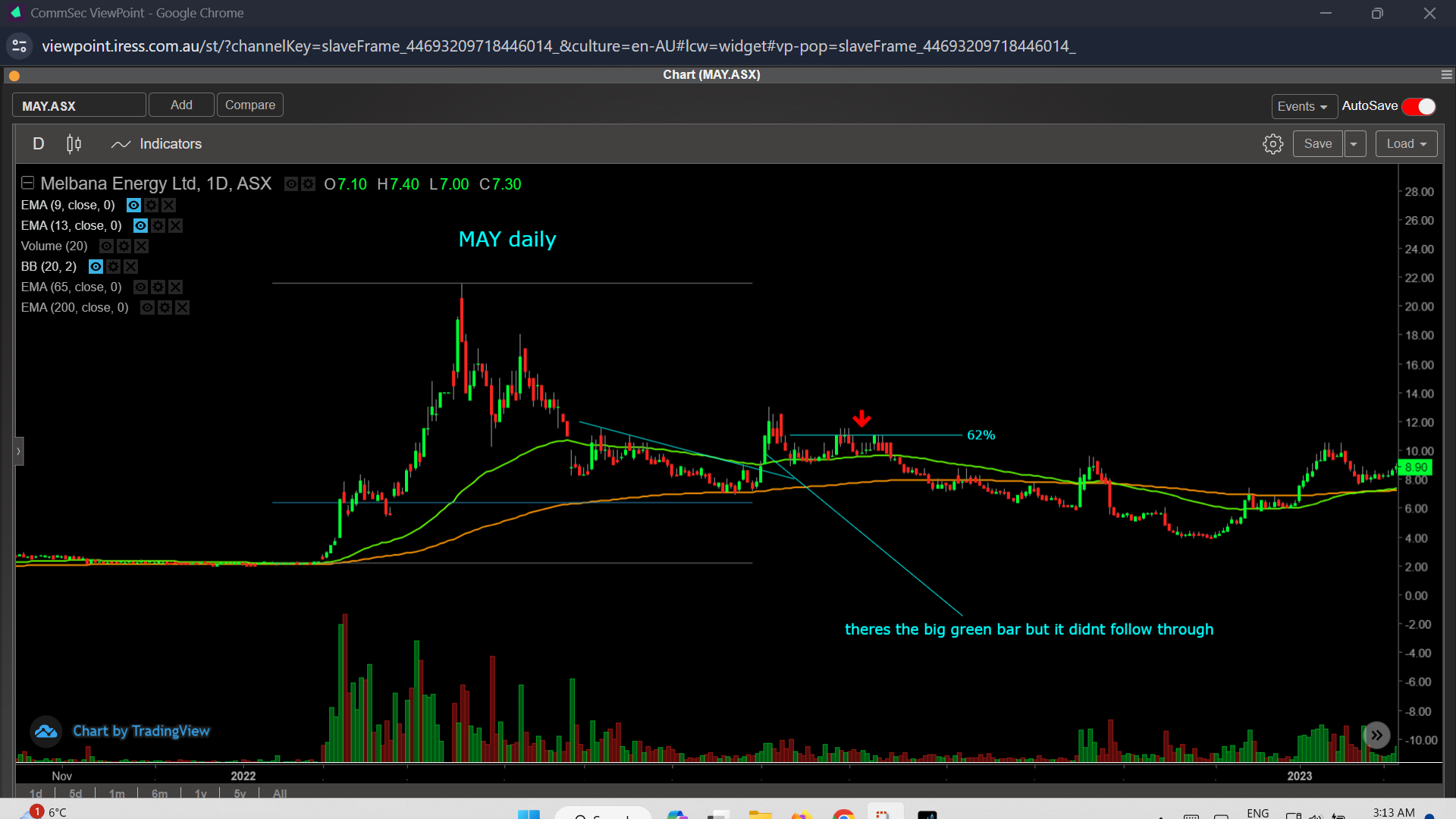Open settings for Volume (20)
1456x819 pixels.
pos(124,246)
